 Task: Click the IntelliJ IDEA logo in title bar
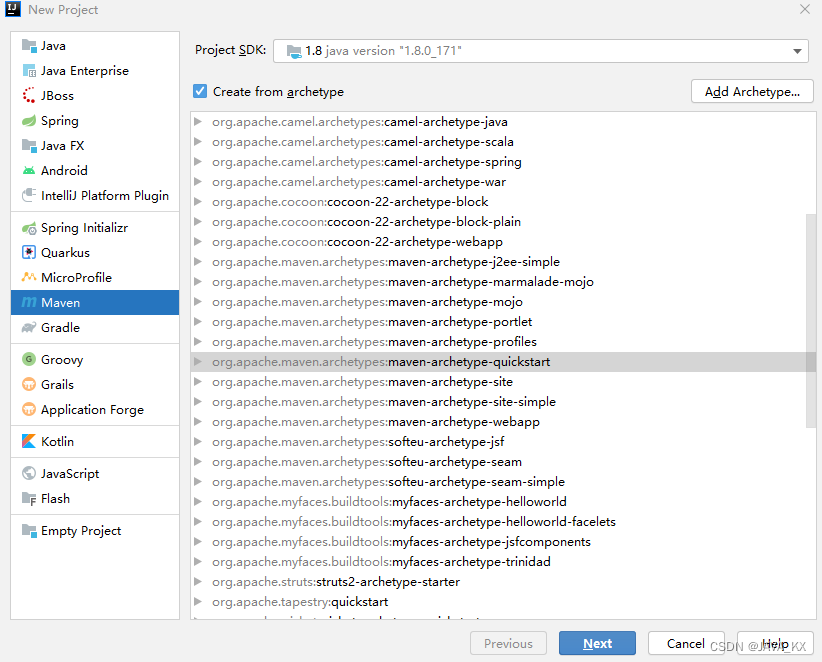pos(13,9)
